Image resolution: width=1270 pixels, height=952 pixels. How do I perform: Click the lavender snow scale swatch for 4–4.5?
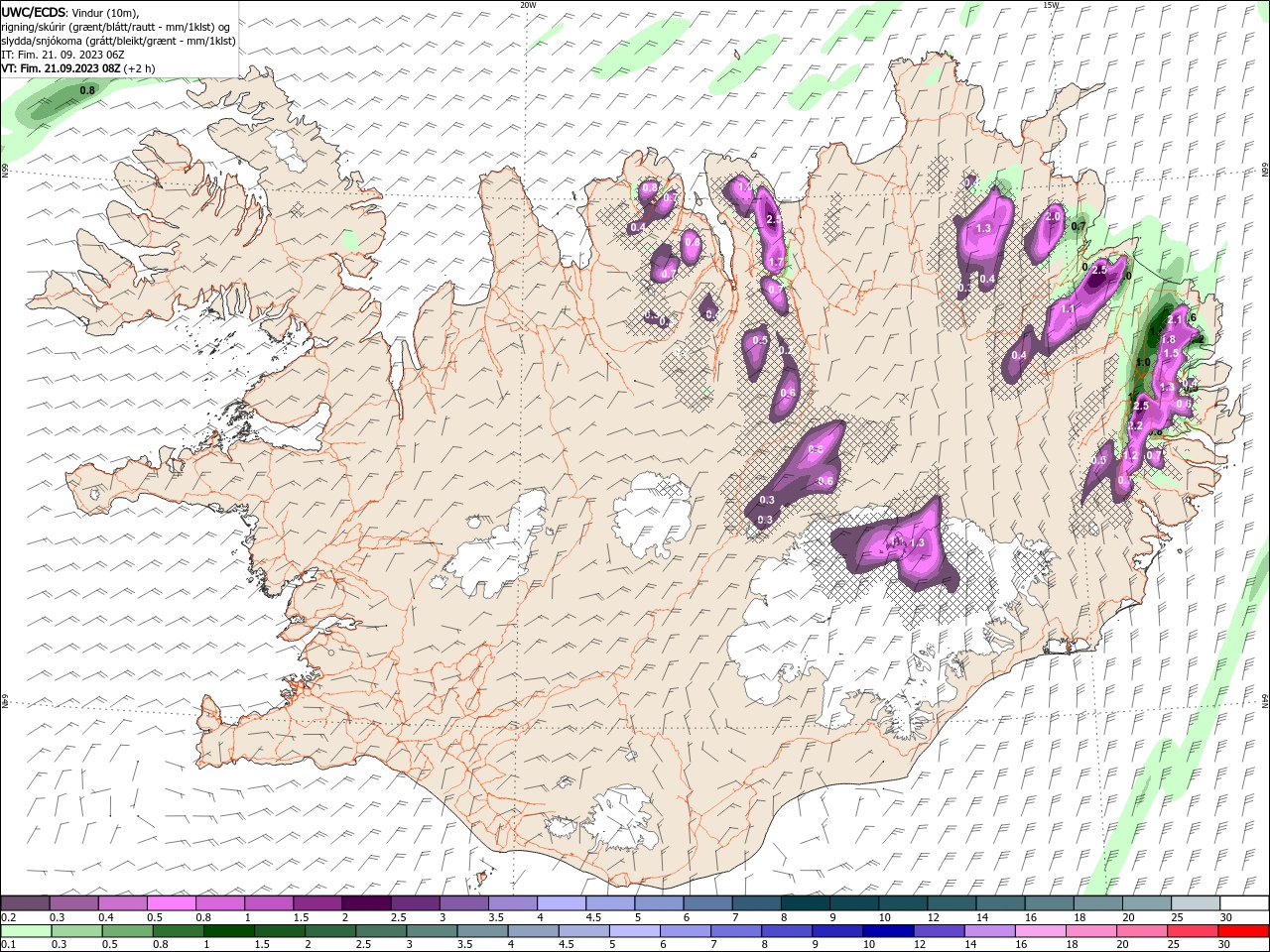pyautogui.click(x=562, y=902)
